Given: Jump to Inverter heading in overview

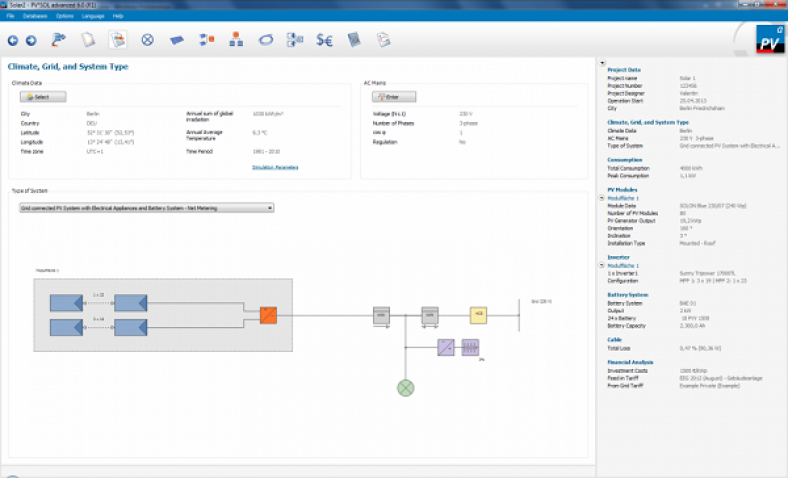Looking at the screenshot, I should tap(618, 257).
